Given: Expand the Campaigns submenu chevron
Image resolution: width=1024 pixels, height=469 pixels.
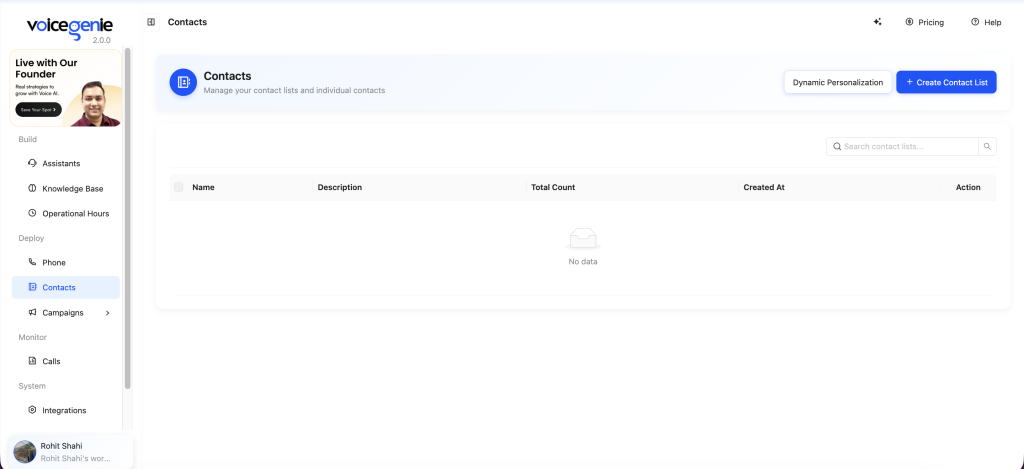Looking at the screenshot, I should pos(107,313).
